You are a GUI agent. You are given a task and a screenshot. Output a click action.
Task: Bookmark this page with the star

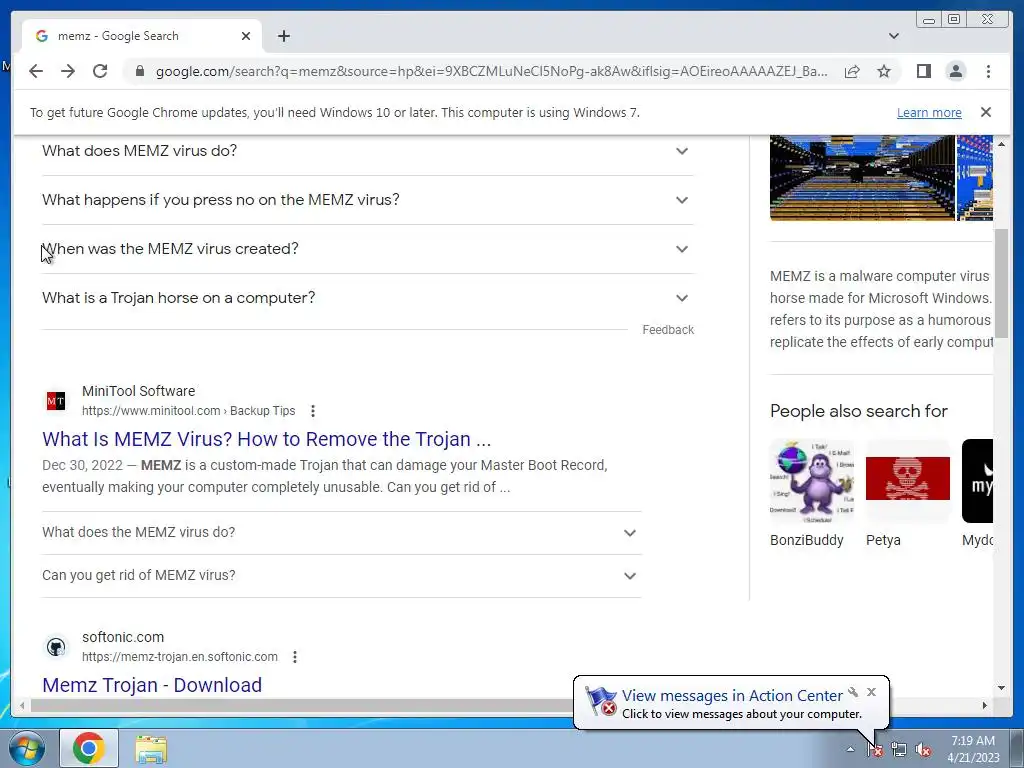(x=884, y=71)
